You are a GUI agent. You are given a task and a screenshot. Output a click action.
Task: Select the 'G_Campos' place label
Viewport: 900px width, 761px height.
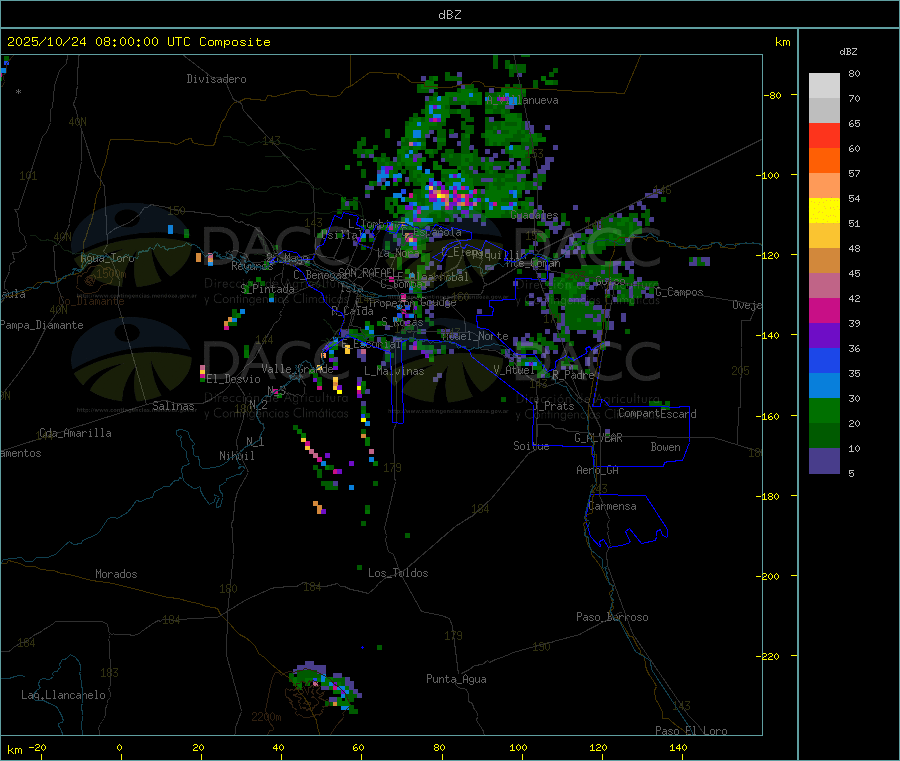click(x=679, y=292)
